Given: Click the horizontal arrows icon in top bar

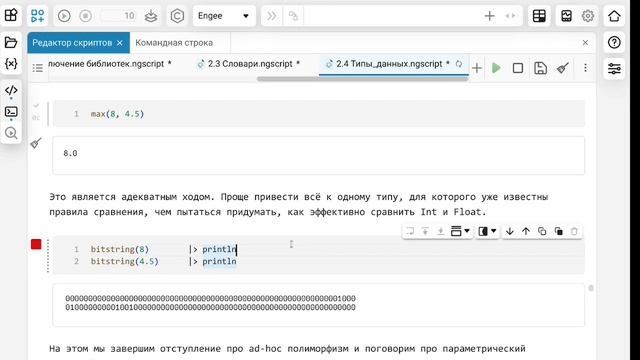Looking at the screenshot, I should (x=510, y=16).
